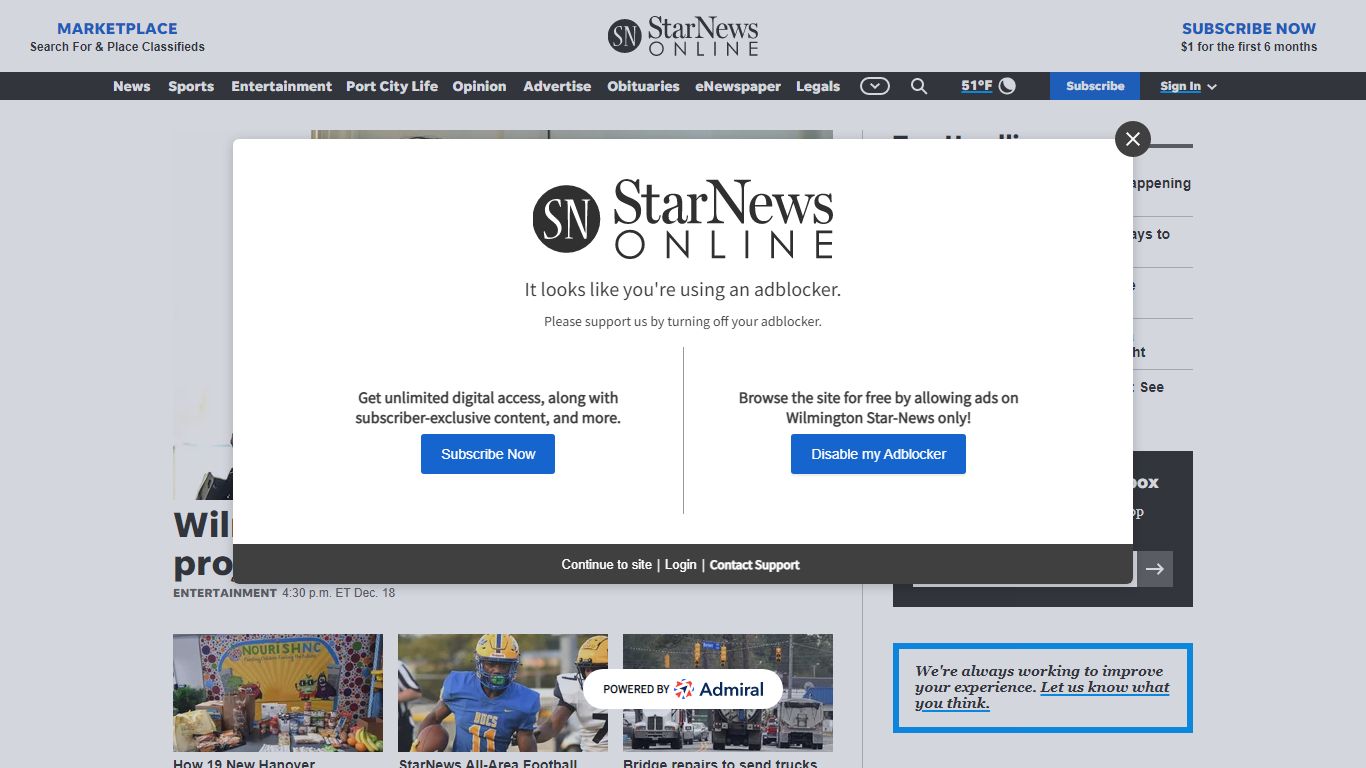Viewport: 1366px width, 768px height.
Task: Click the StarNews logo inside dialog
Action: [x=683, y=218]
